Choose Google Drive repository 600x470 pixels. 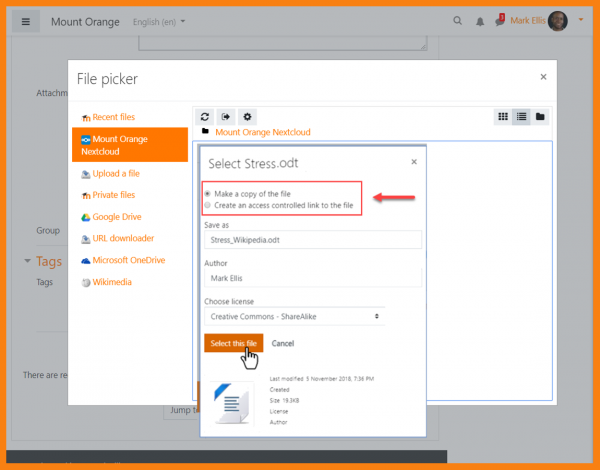tap(116, 217)
